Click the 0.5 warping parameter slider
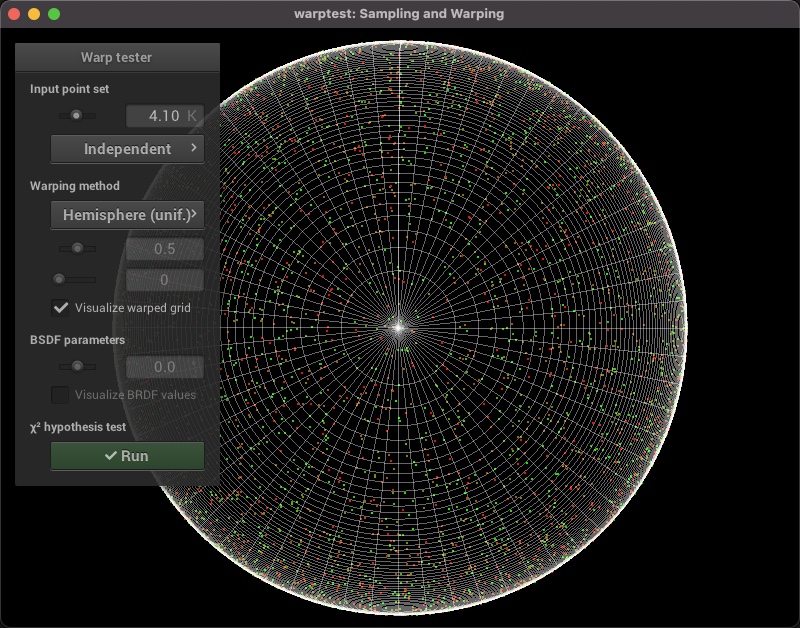800x628 pixels. coord(77,247)
